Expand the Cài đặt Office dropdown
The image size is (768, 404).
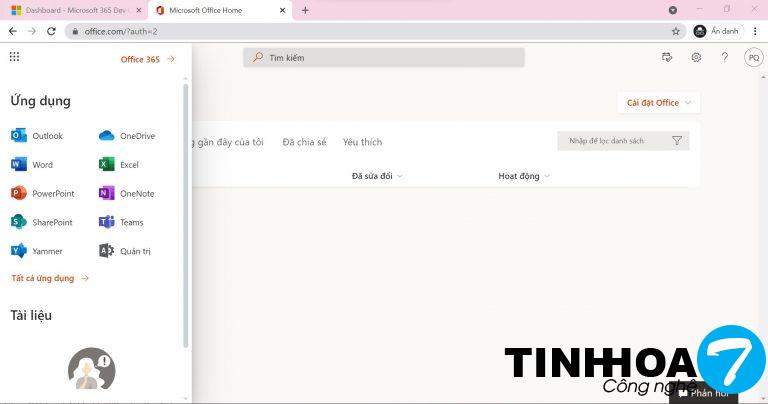pos(658,103)
